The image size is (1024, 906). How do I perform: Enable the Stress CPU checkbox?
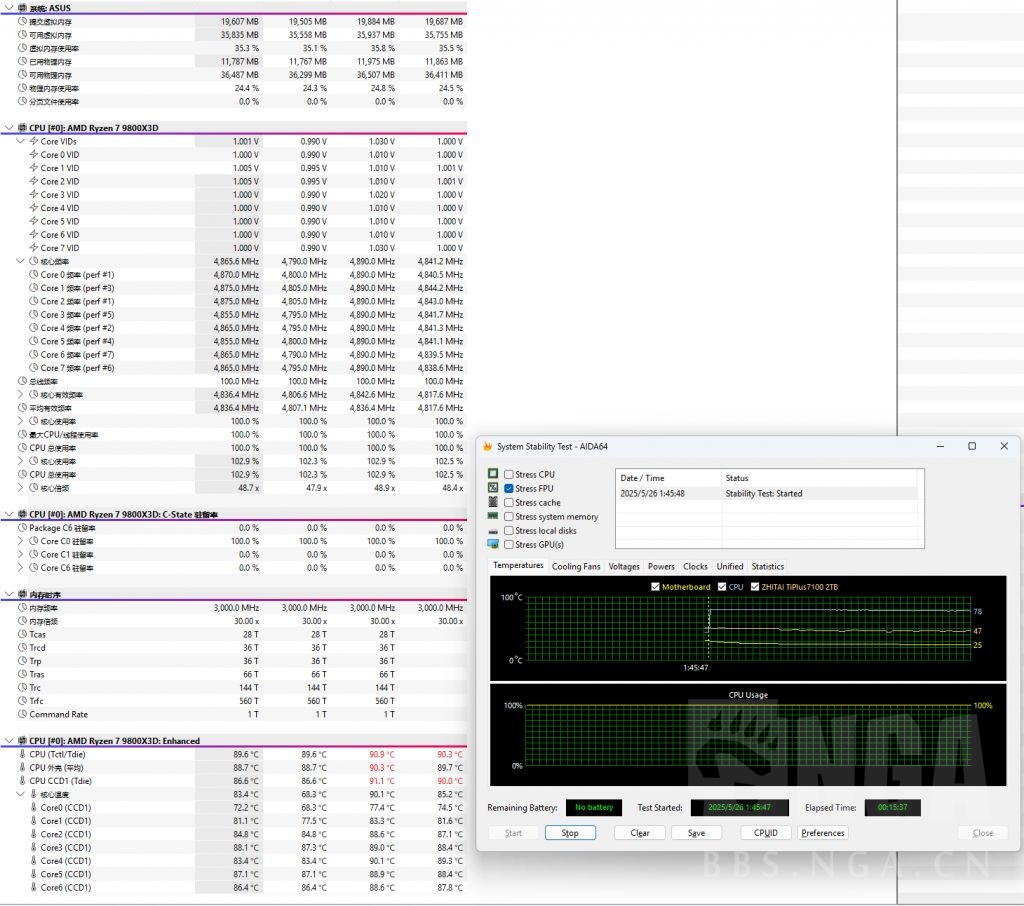point(509,475)
